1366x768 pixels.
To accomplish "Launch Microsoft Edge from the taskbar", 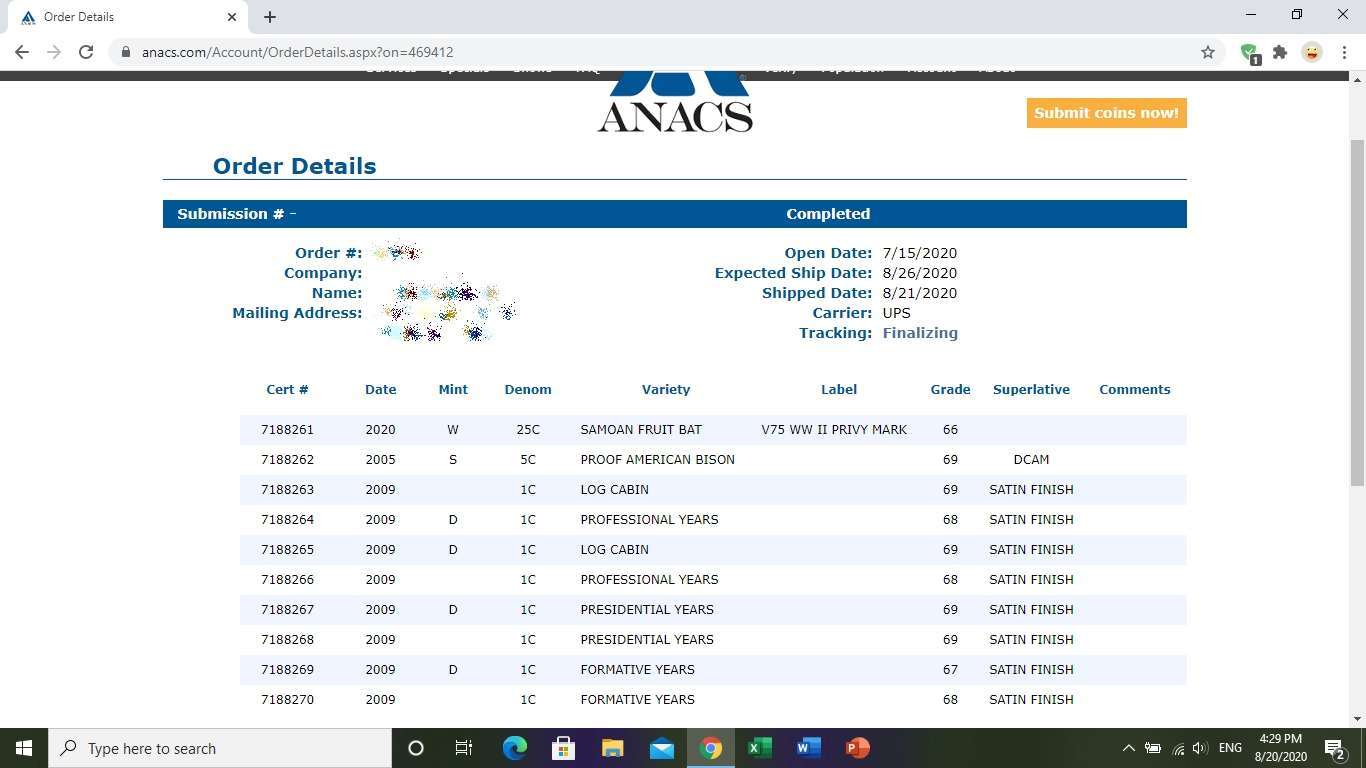I will (x=514, y=748).
